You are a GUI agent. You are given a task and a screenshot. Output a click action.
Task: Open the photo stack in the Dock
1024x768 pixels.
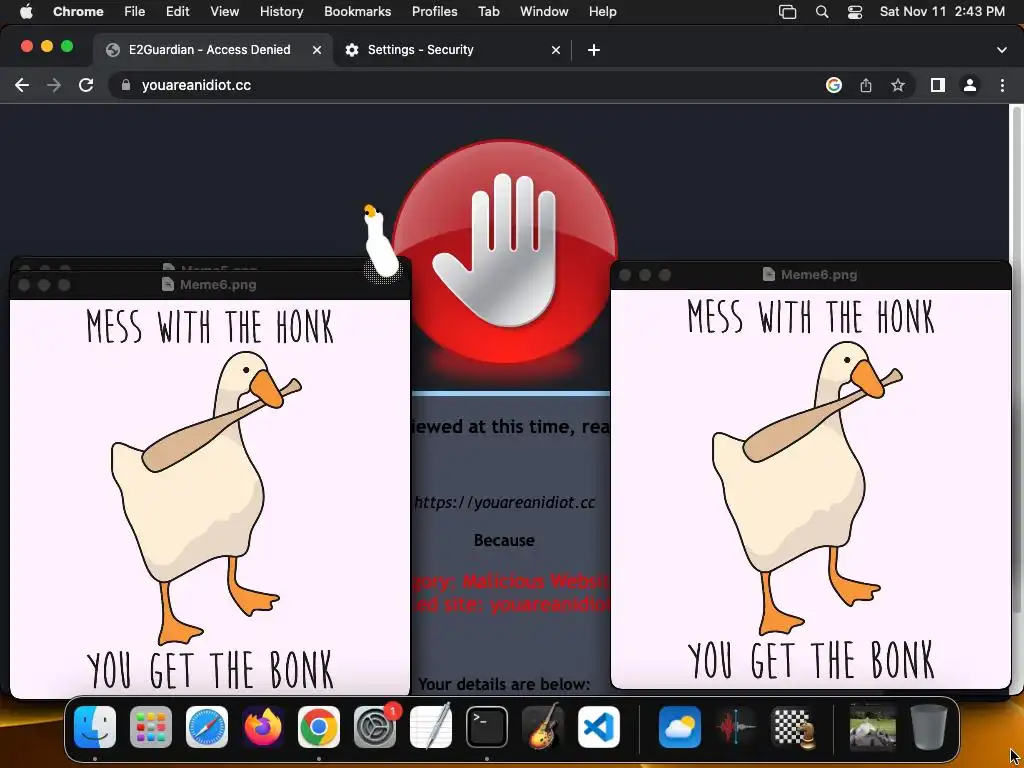(x=872, y=727)
